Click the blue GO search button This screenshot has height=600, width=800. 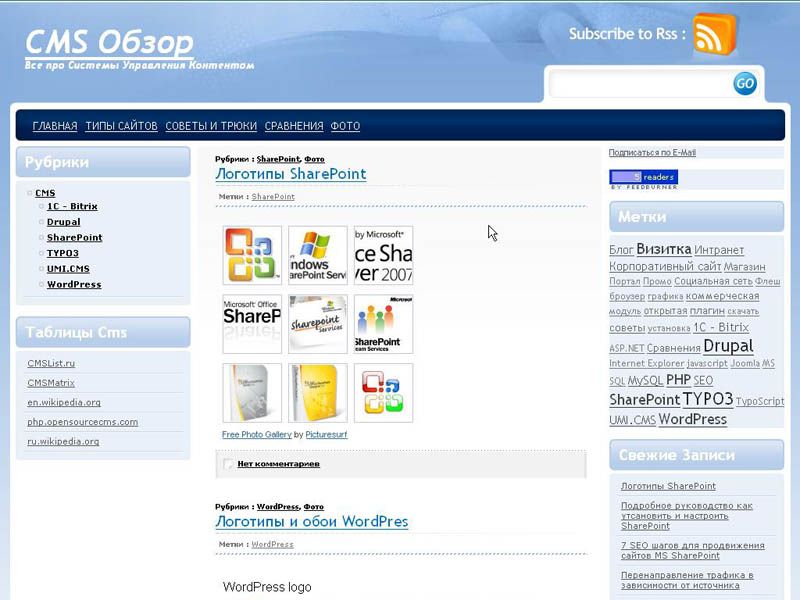click(744, 83)
